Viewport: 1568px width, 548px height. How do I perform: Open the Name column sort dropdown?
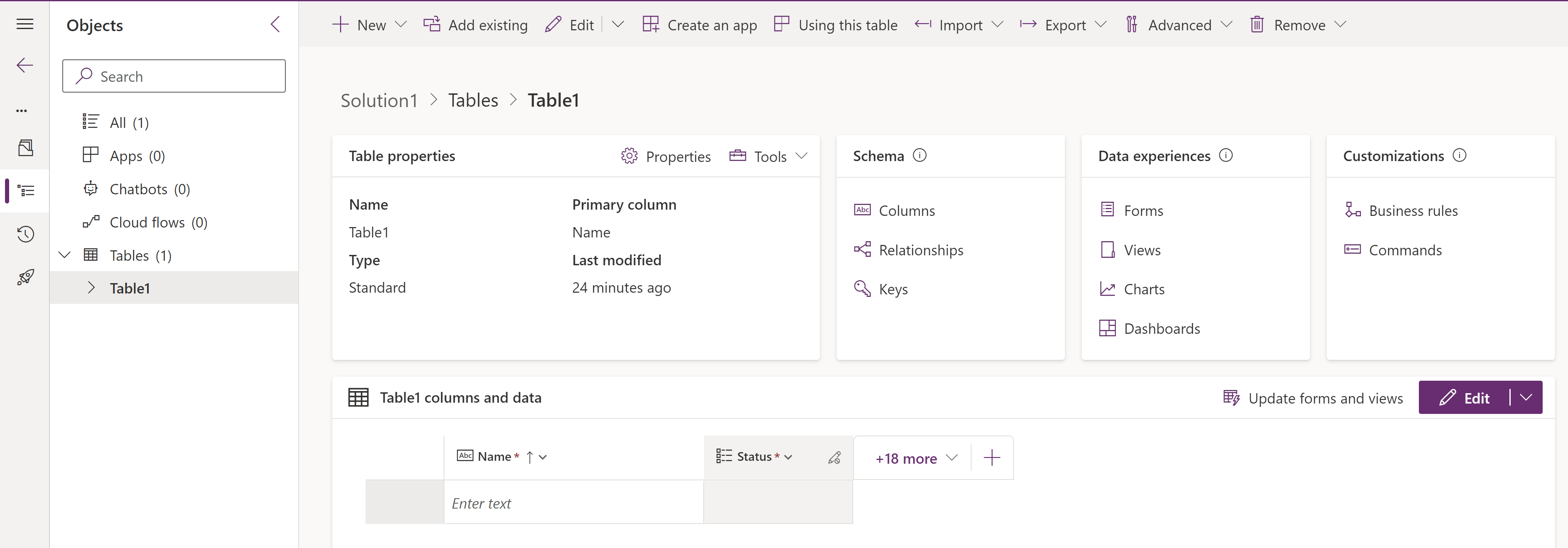point(543,457)
